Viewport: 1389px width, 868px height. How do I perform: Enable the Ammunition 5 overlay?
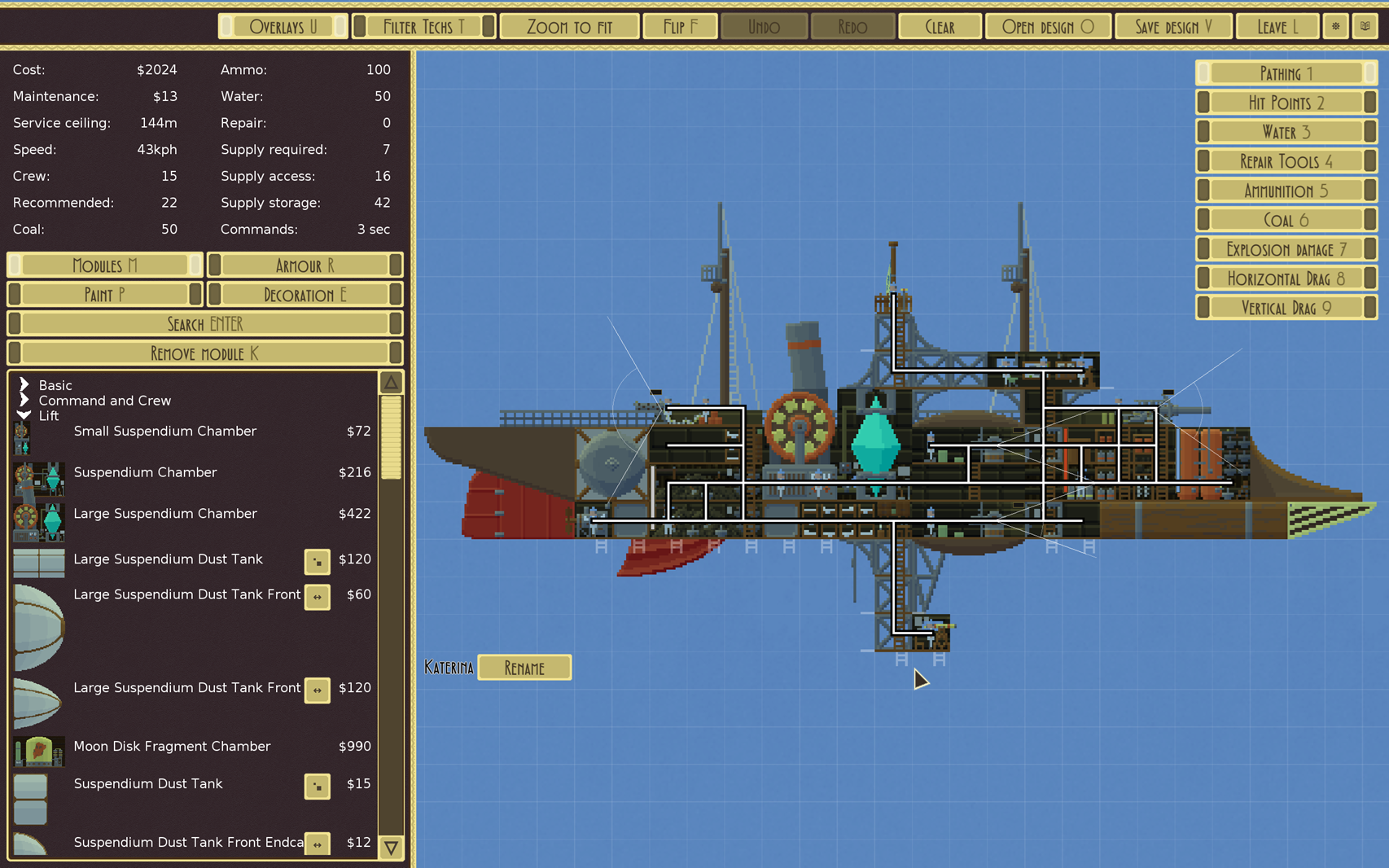(x=1286, y=191)
